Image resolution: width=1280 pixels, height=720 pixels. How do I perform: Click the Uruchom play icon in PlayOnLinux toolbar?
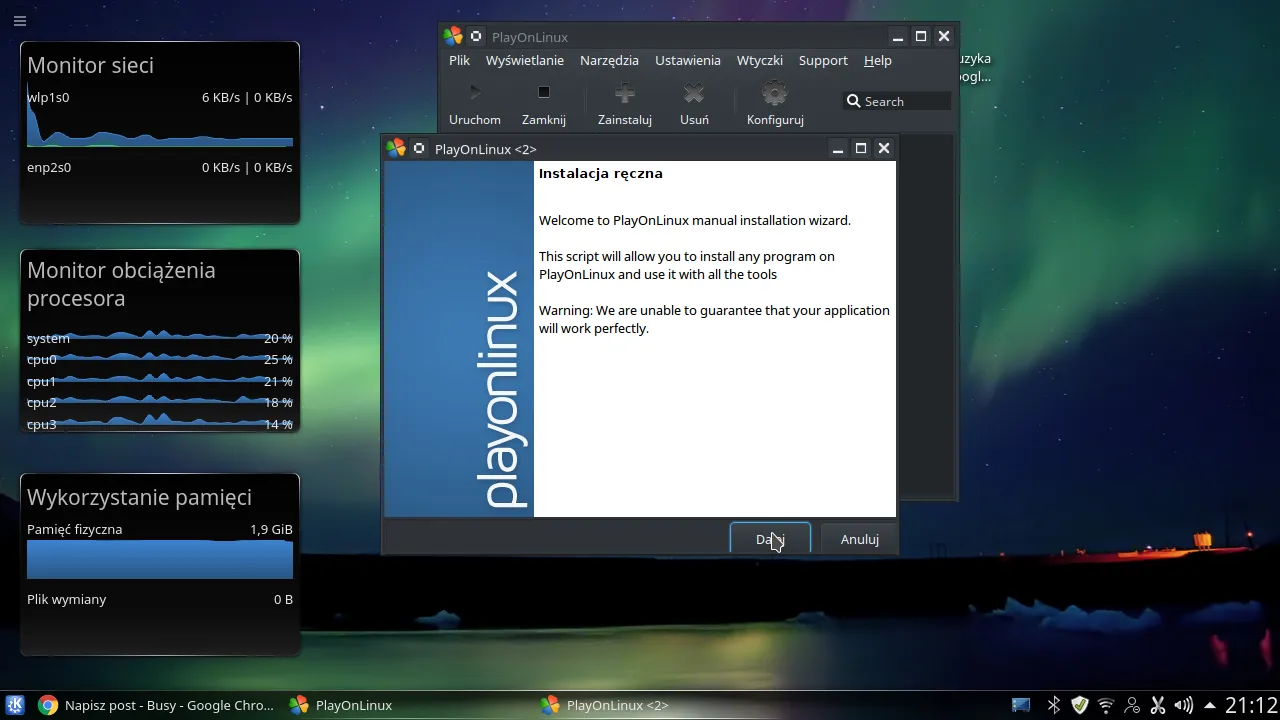coord(475,93)
